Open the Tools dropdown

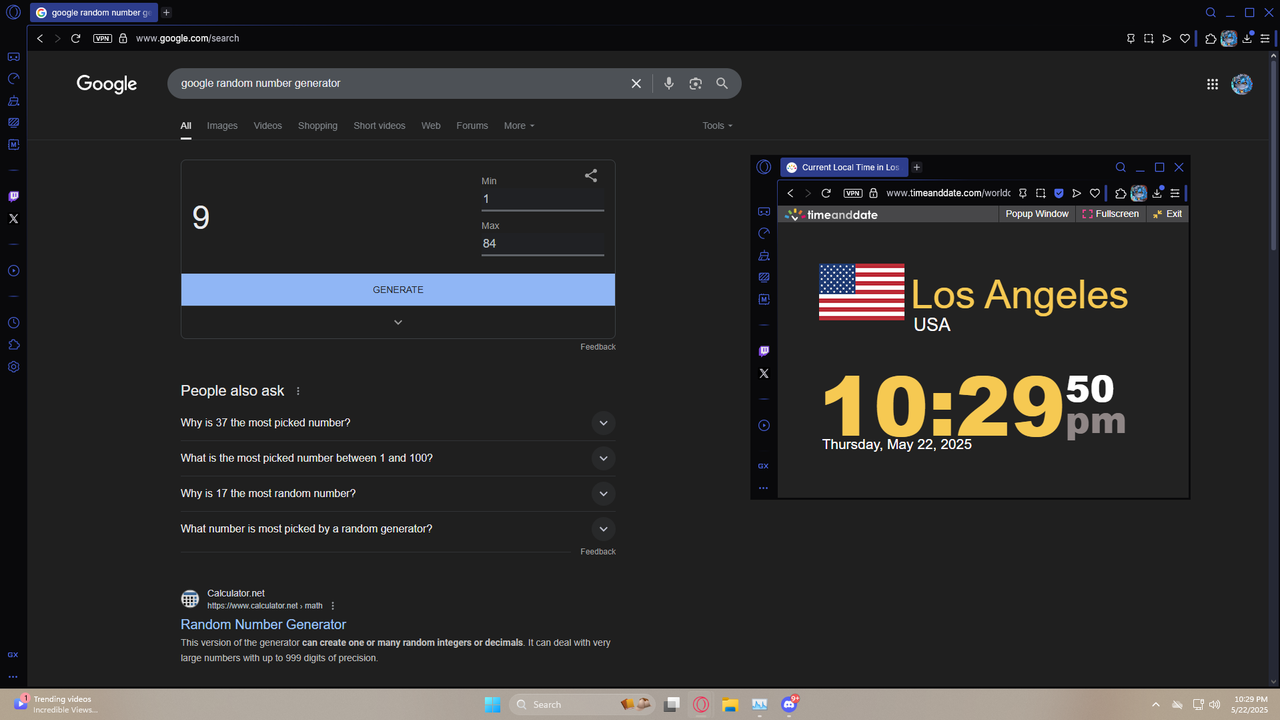(717, 126)
